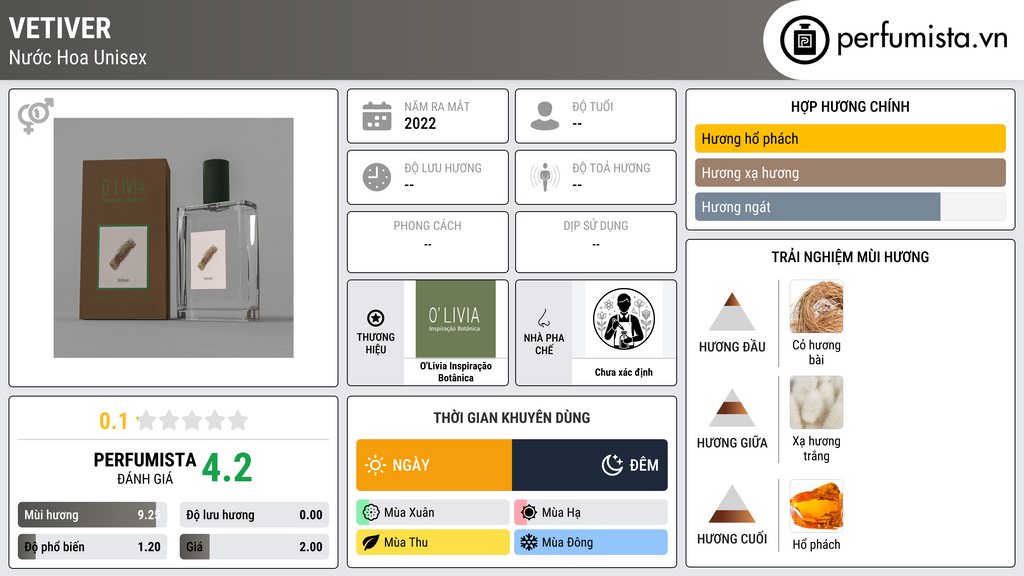Click the Giá 2.00 score bar

(254, 547)
